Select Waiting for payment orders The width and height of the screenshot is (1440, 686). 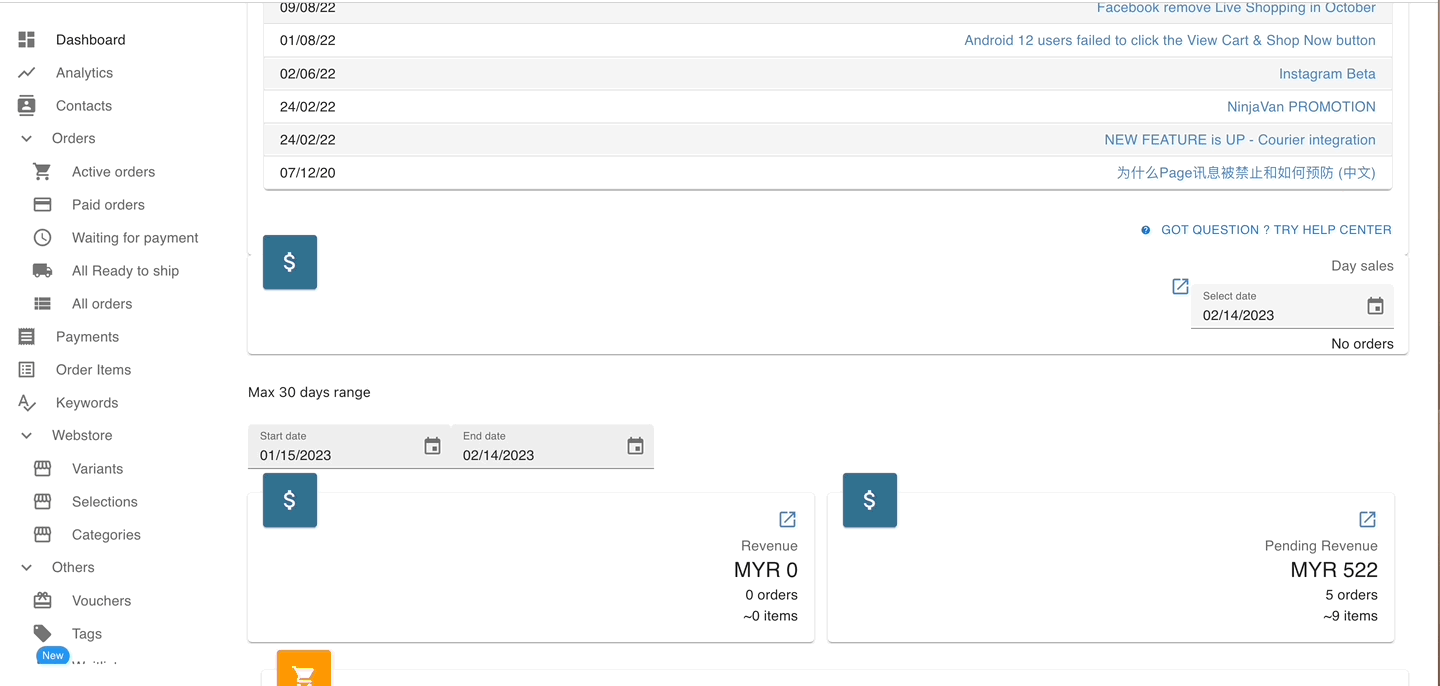point(135,238)
